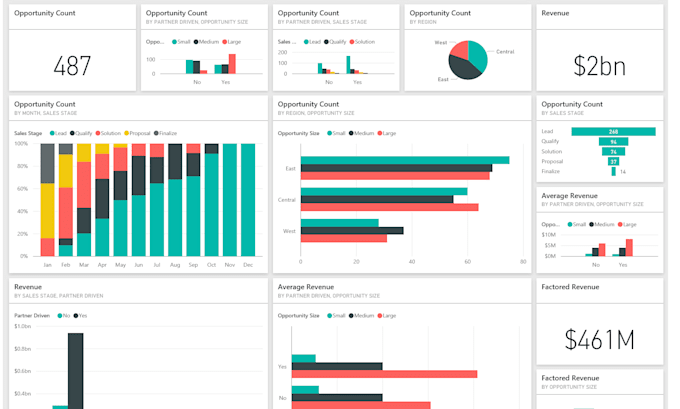Click the $461M Factored Revenue value
The image size is (680, 409).
[x=600, y=340]
